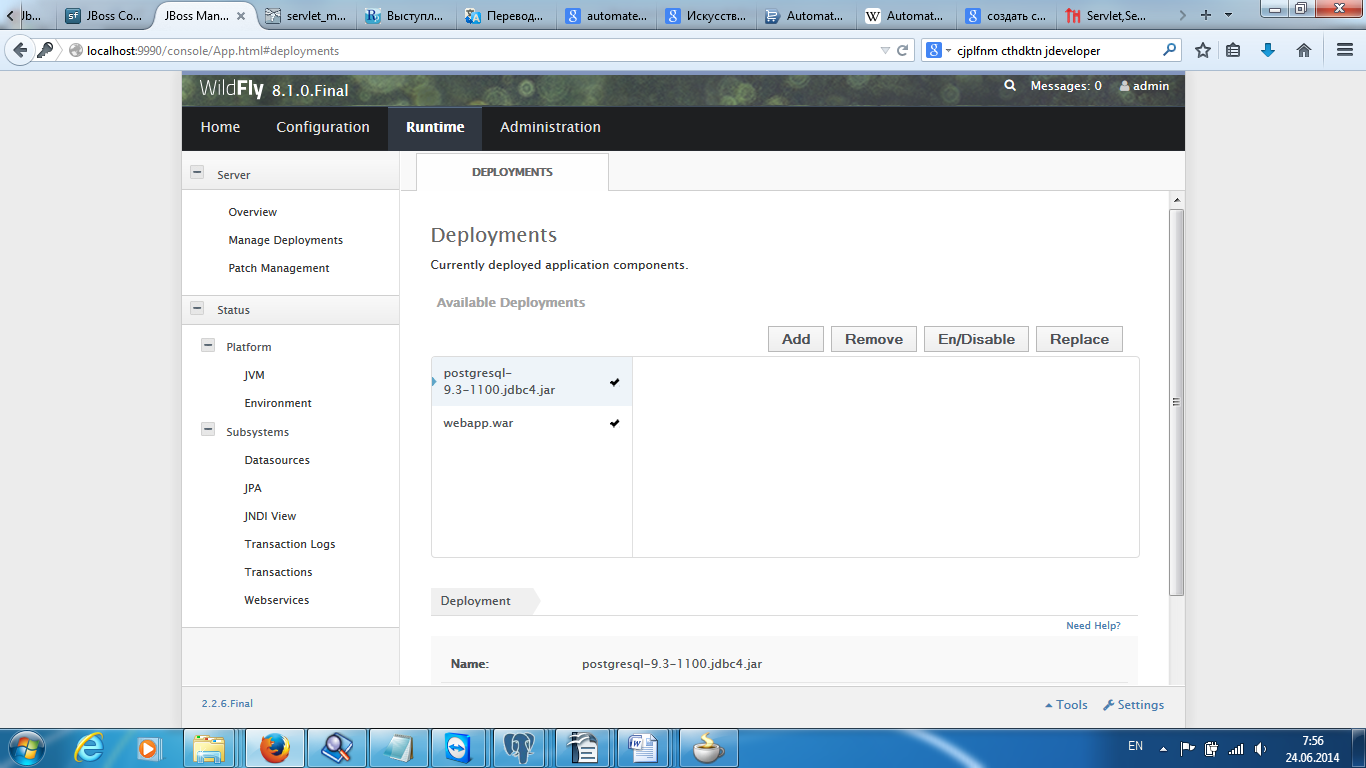Image resolution: width=1366 pixels, height=768 pixels.
Task: Bookmark this page with the star icon
Action: click(x=1203, y=50)
